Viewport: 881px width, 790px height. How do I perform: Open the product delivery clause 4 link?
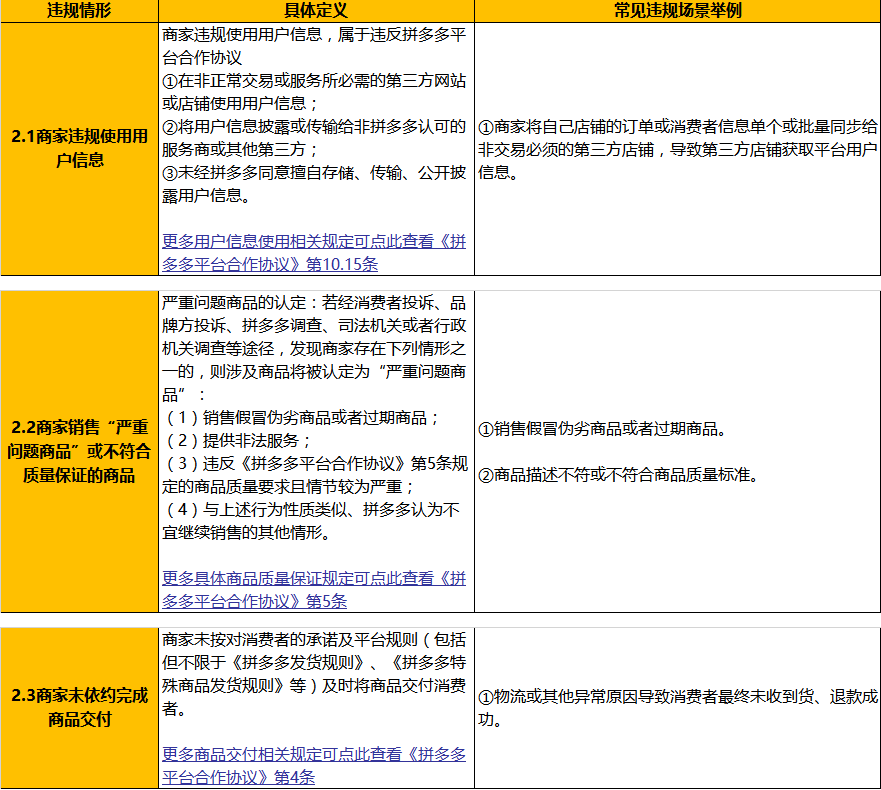(x=314, y=765)
